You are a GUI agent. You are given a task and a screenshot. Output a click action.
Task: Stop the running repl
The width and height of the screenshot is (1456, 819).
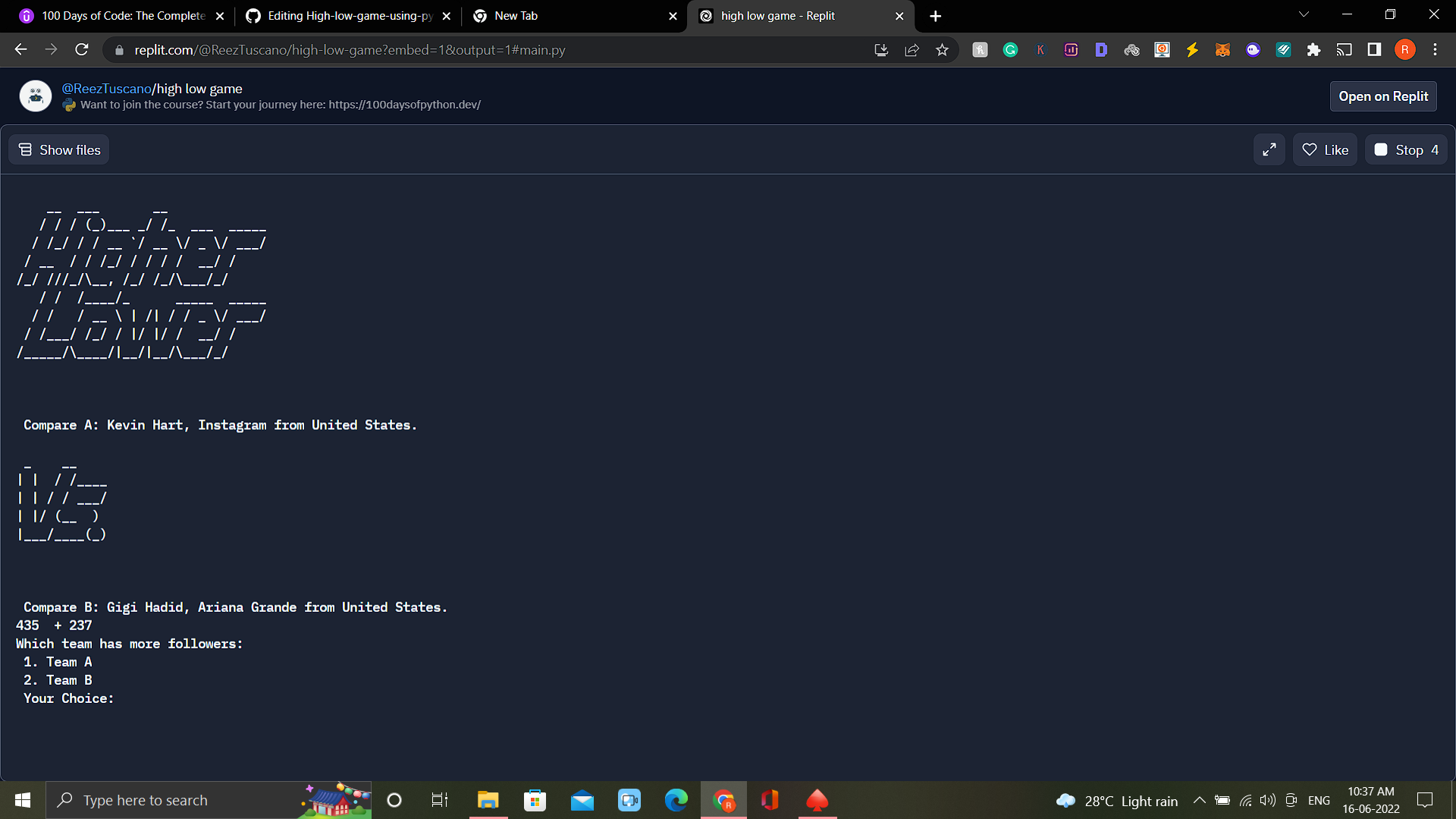1406,150
